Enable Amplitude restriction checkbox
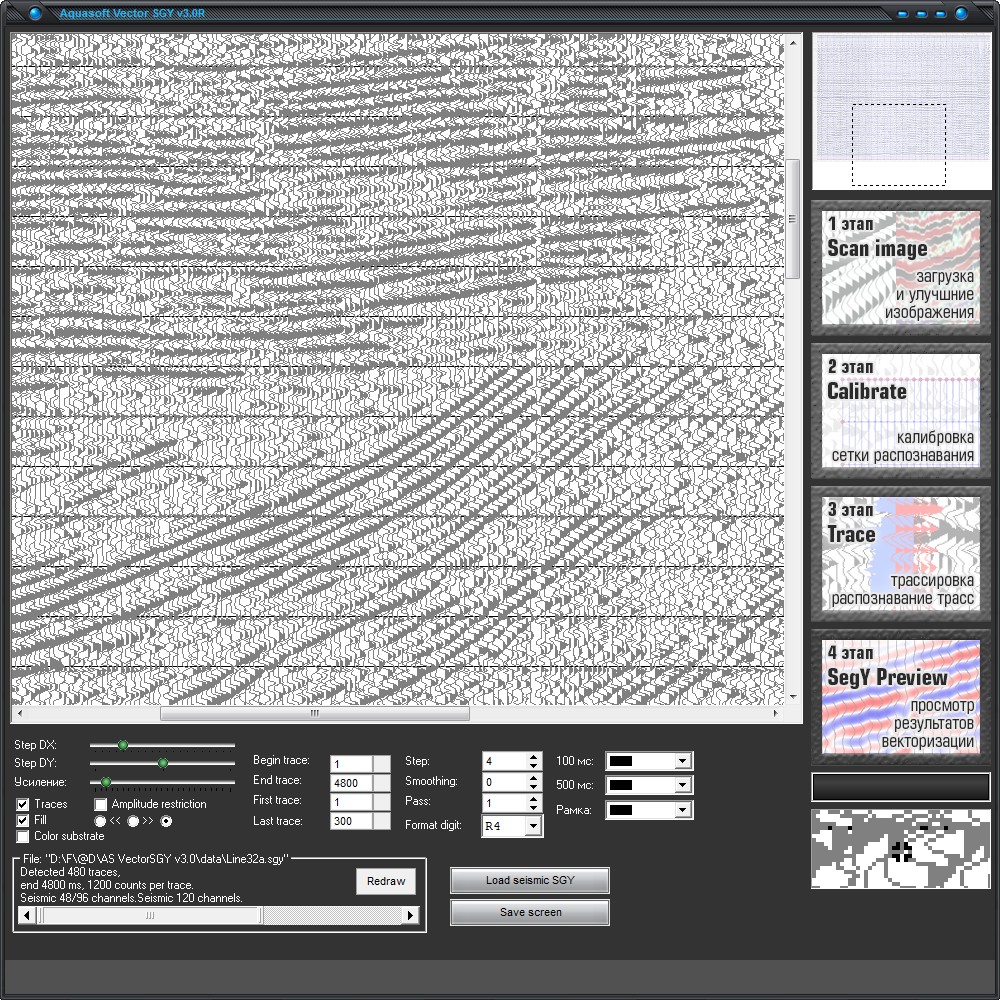The height and width of the screenshot is (1000, 1000). 100,804
